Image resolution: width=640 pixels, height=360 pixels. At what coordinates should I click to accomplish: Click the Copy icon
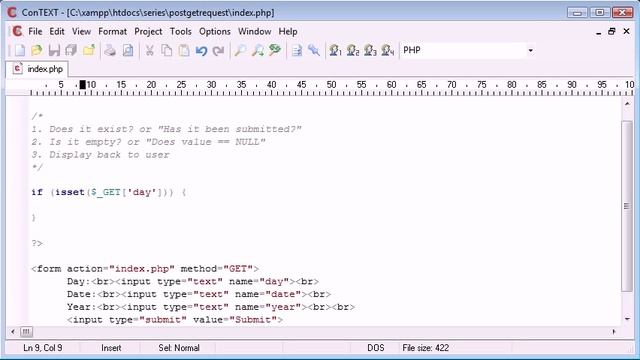click(x=167, y=51)
